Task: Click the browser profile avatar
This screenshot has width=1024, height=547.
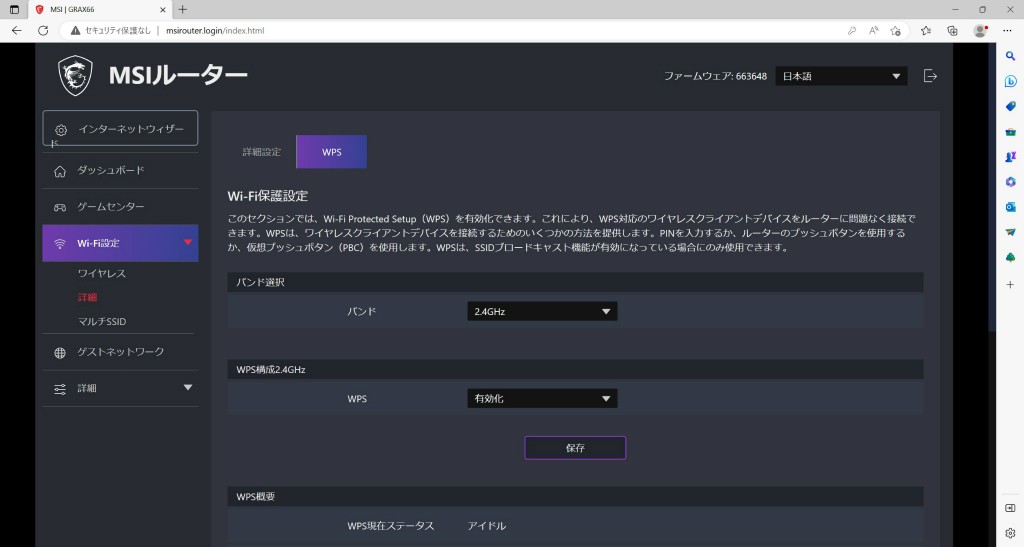Action: (980, 31)
